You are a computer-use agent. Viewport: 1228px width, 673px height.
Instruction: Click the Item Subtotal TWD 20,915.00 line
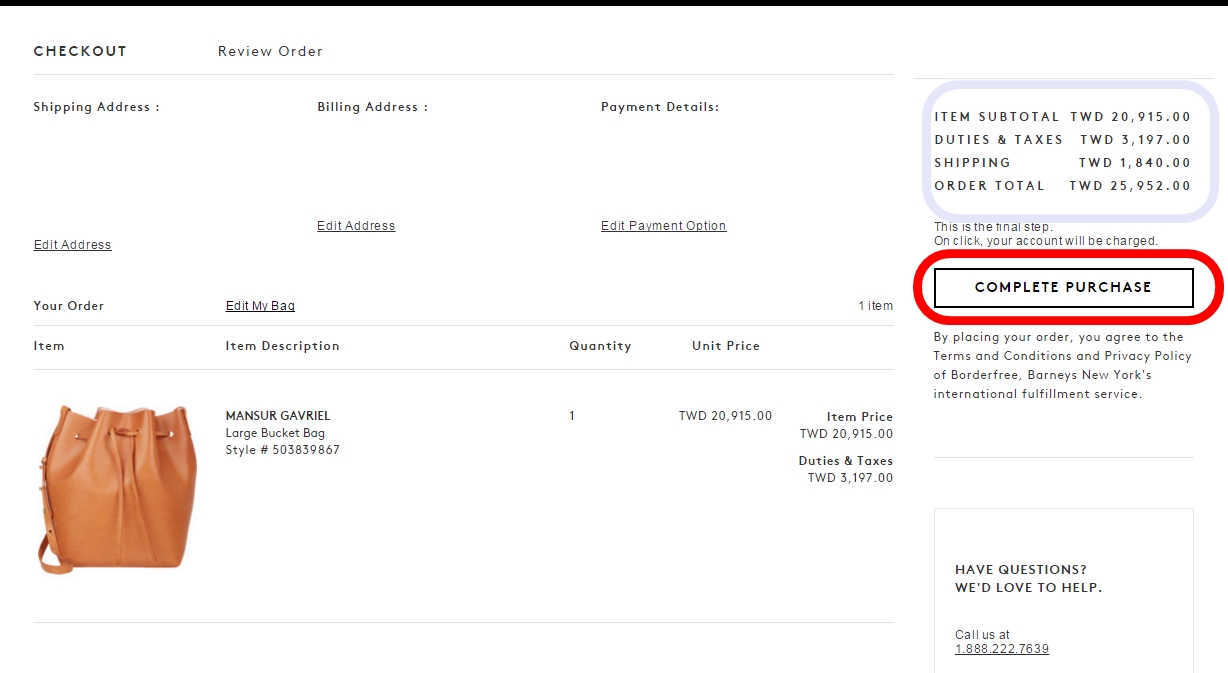pos(1063,117)
